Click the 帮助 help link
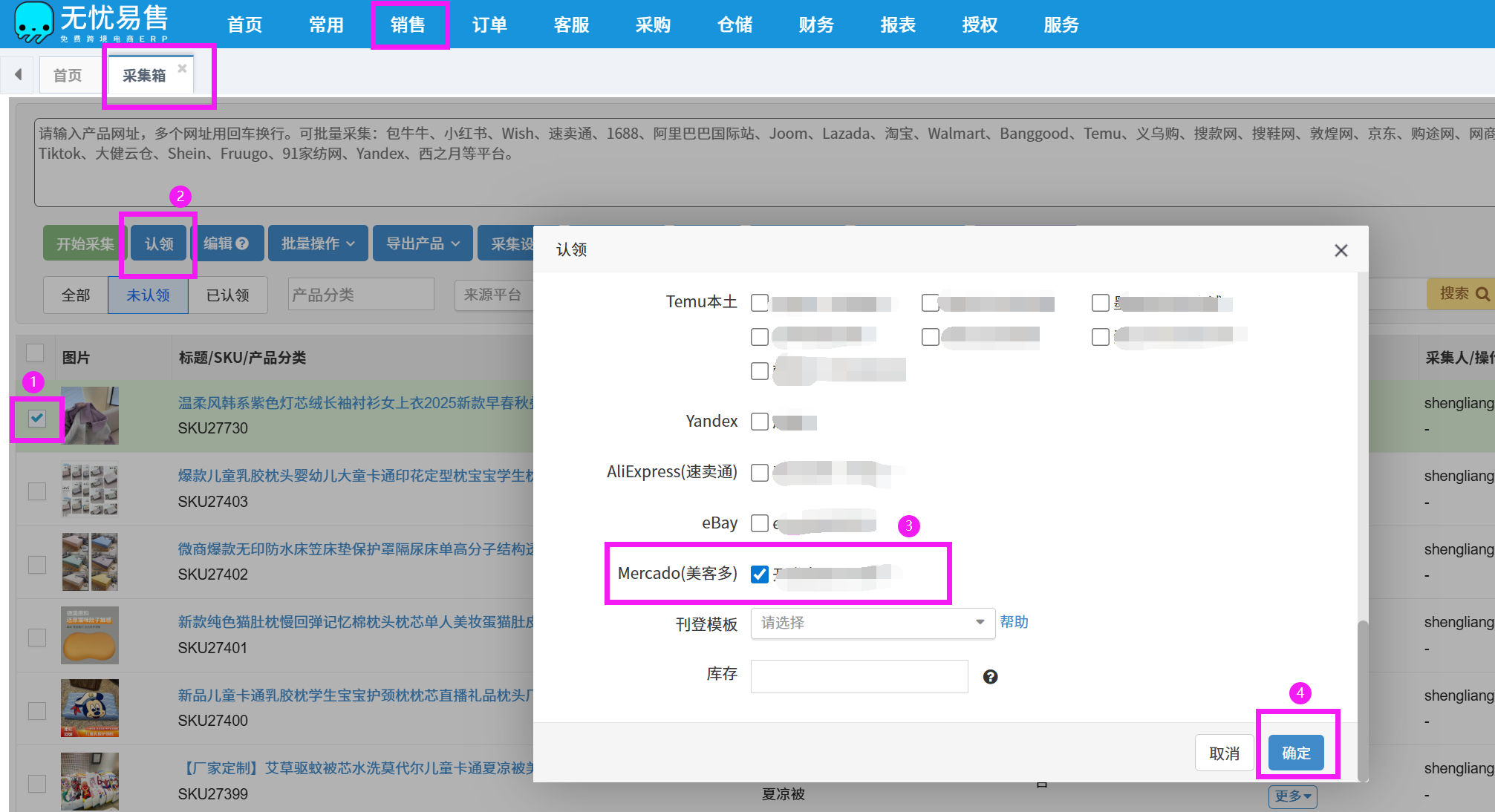The image size is (1495, 812). pyautogui.click(x=1014, y=622)
